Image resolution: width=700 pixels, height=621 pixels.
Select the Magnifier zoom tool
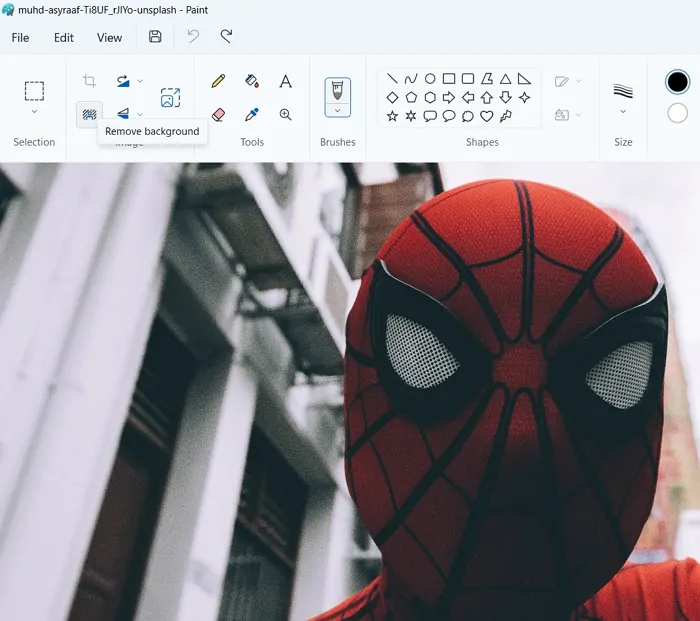tap(286, 115)
